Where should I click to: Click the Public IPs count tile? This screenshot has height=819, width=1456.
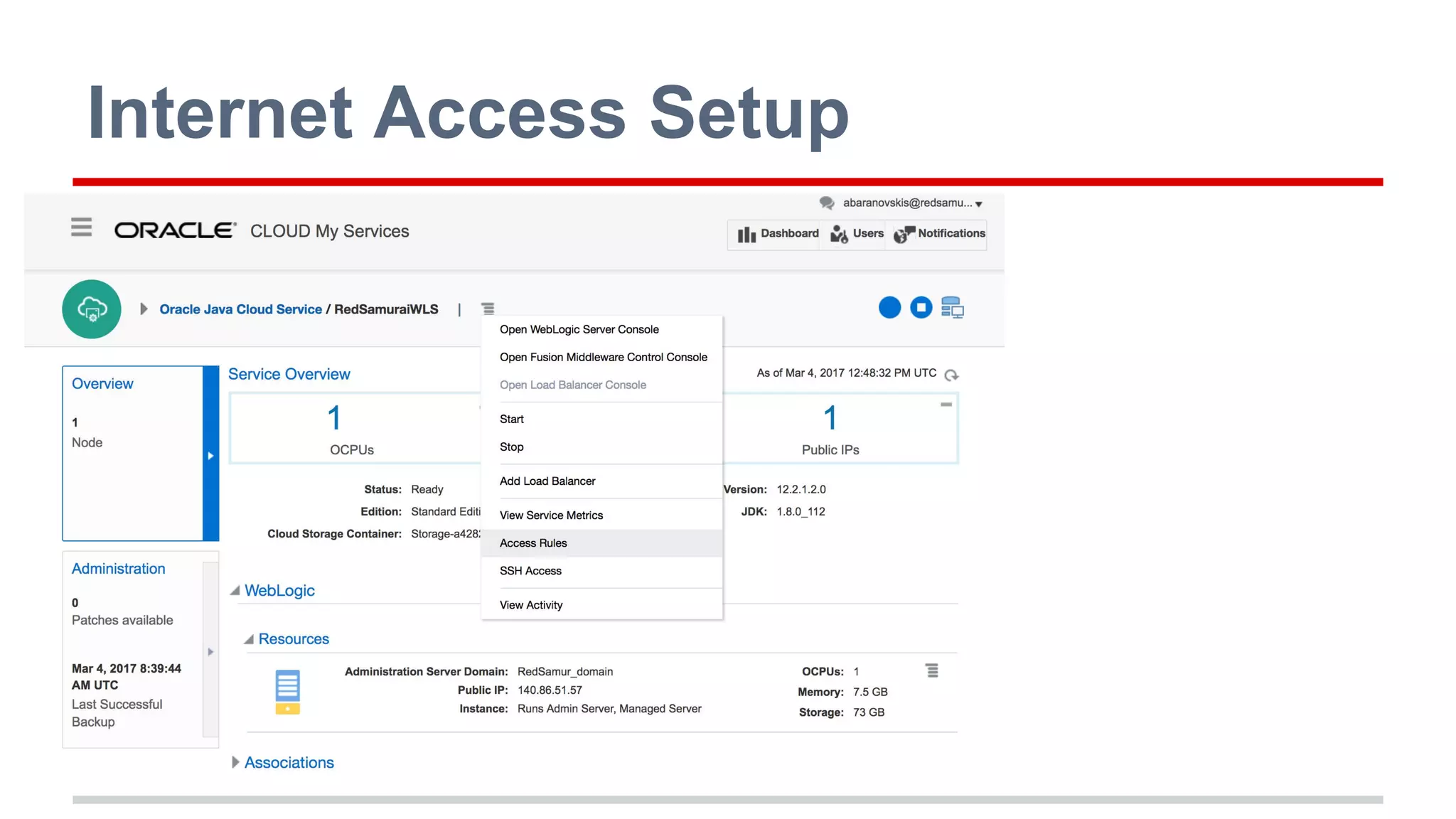point(830,429)
